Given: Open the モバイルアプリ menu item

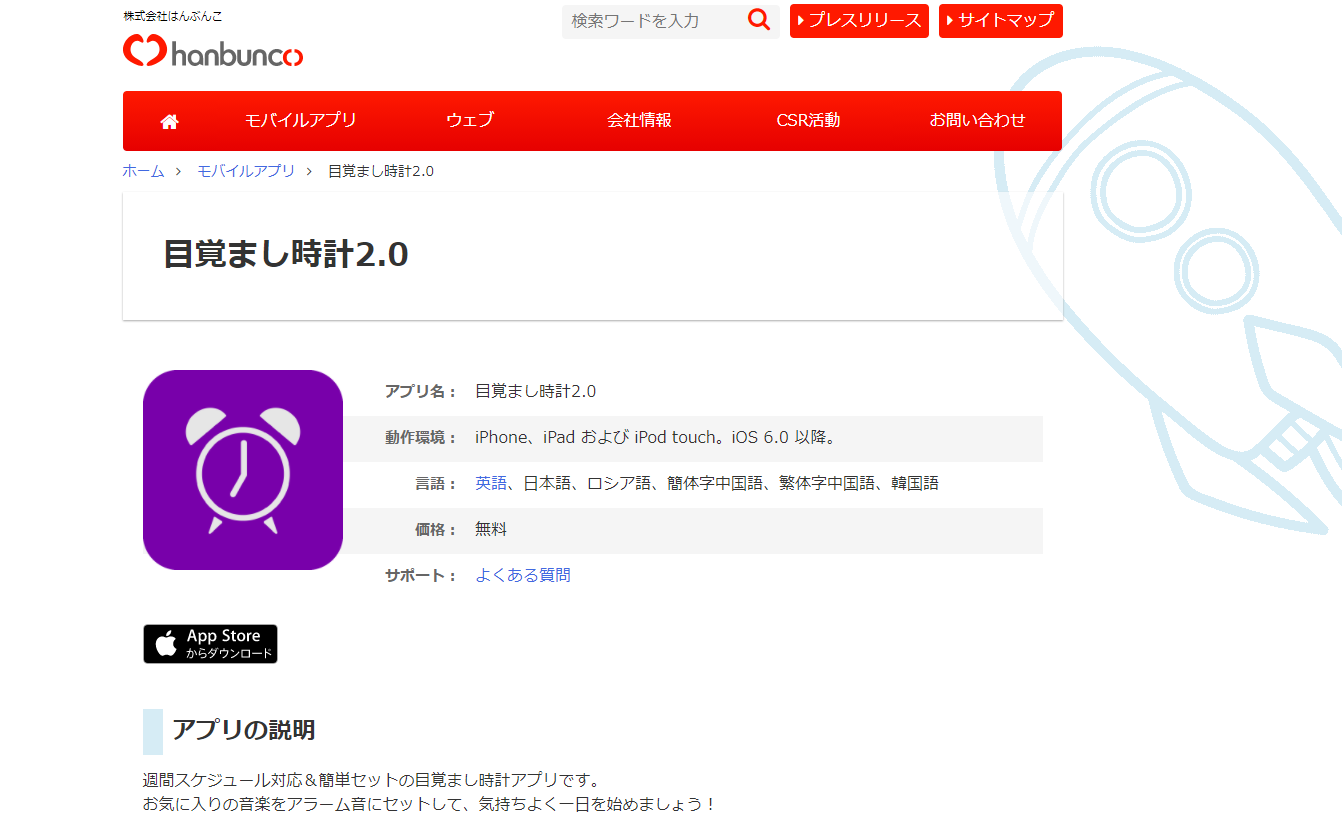Looking at the screenshot, I should (x=300, y=121).
